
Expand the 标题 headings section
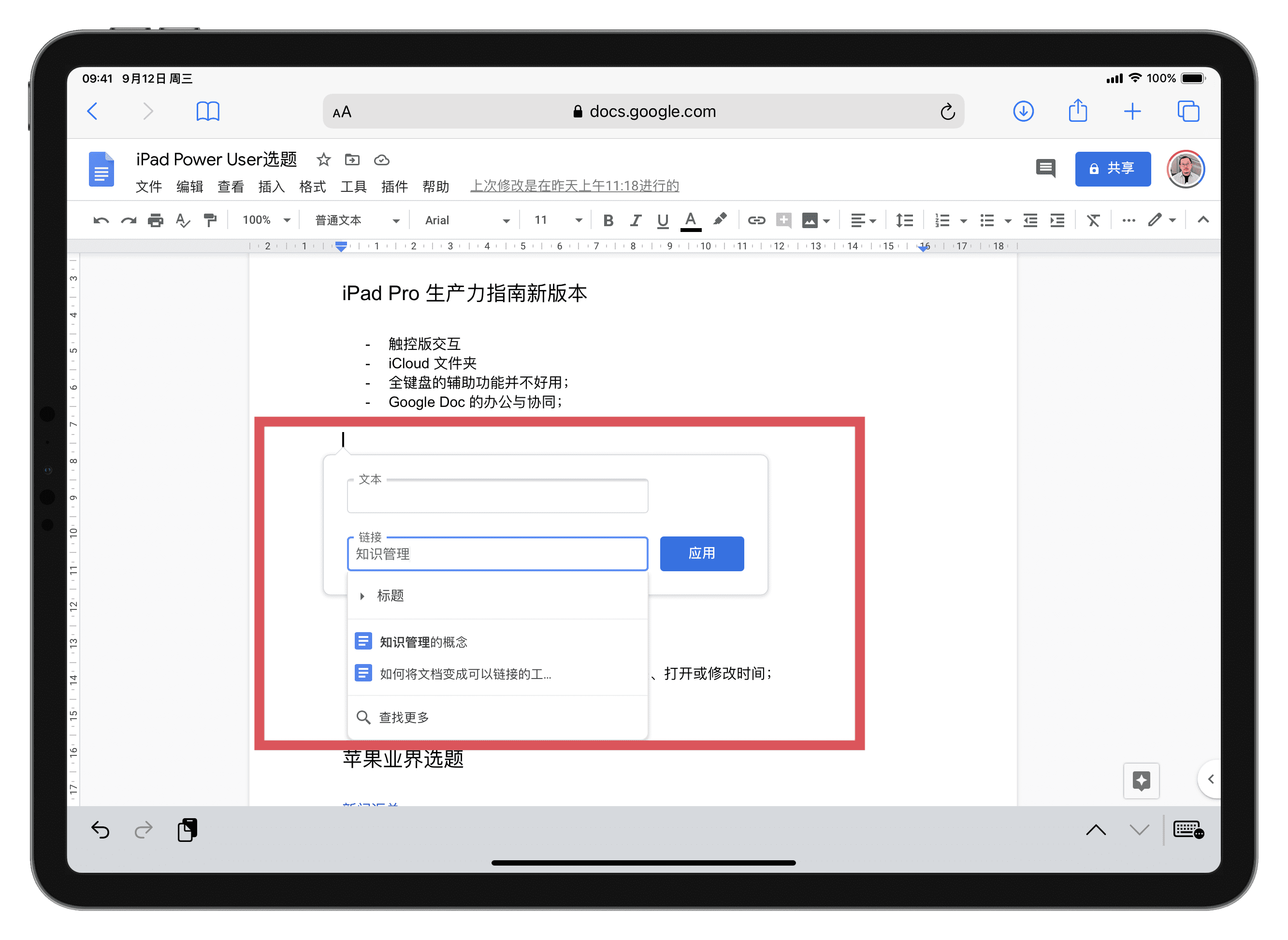tap(497, 596)
